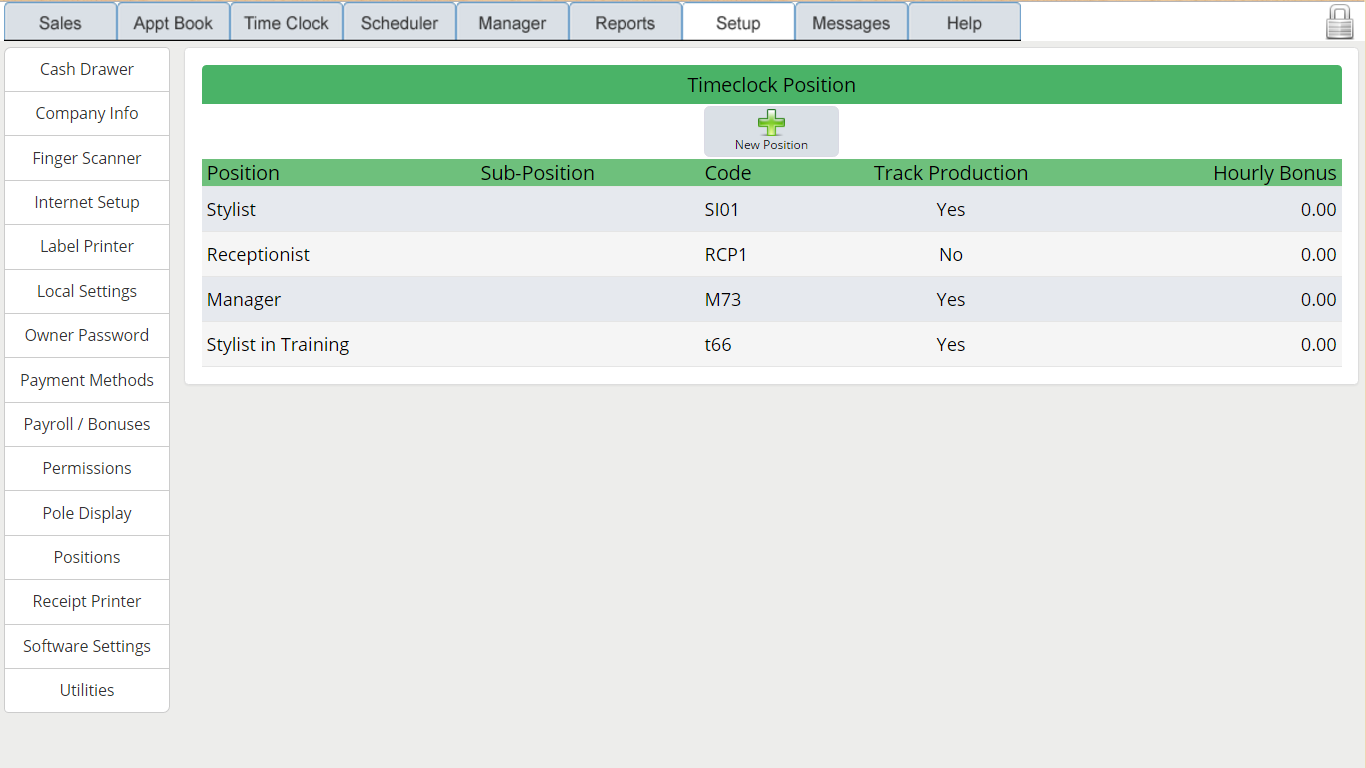Open Company Info in sidebar

click(87, 113)
